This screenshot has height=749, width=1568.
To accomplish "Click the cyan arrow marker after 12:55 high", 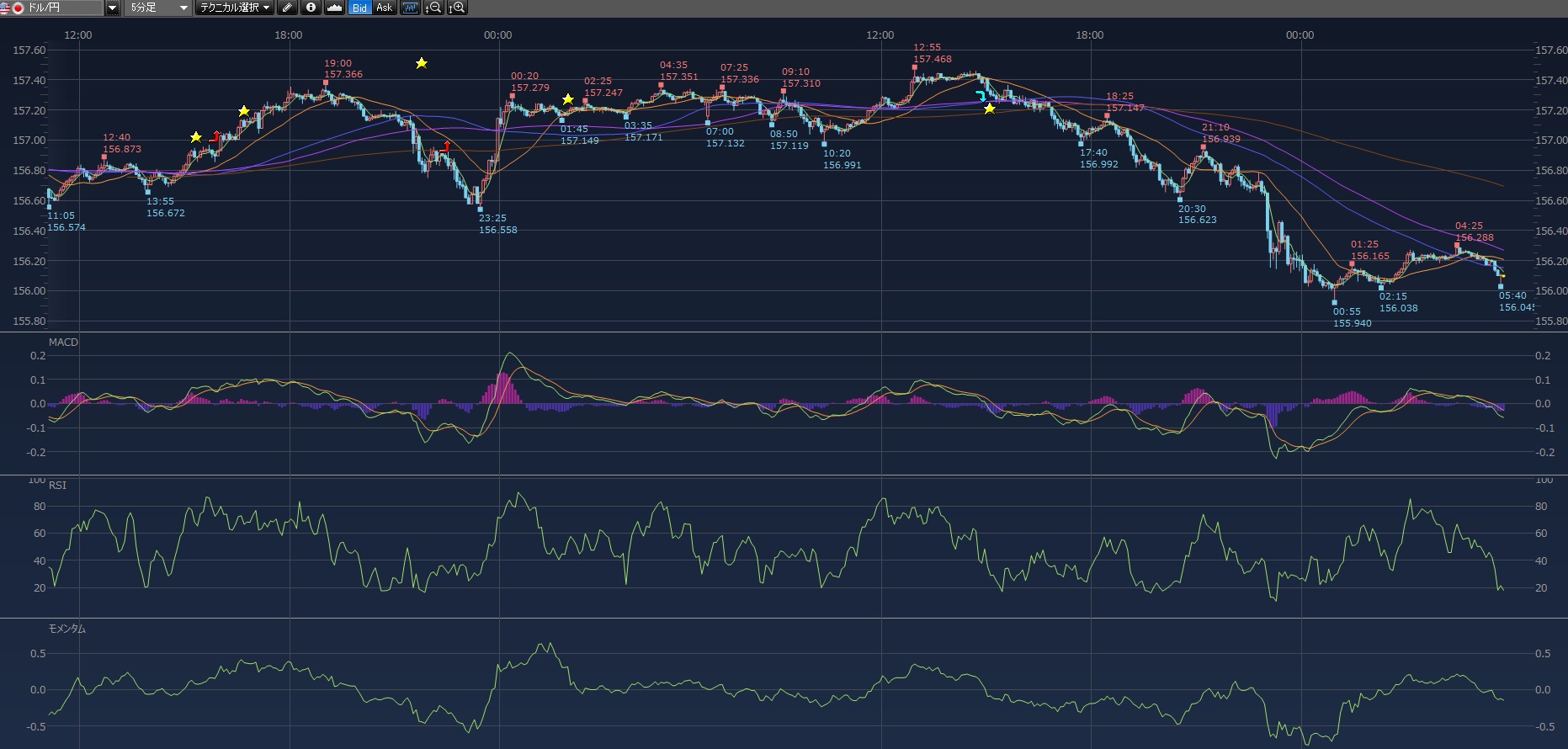I will tap(981, 95).
